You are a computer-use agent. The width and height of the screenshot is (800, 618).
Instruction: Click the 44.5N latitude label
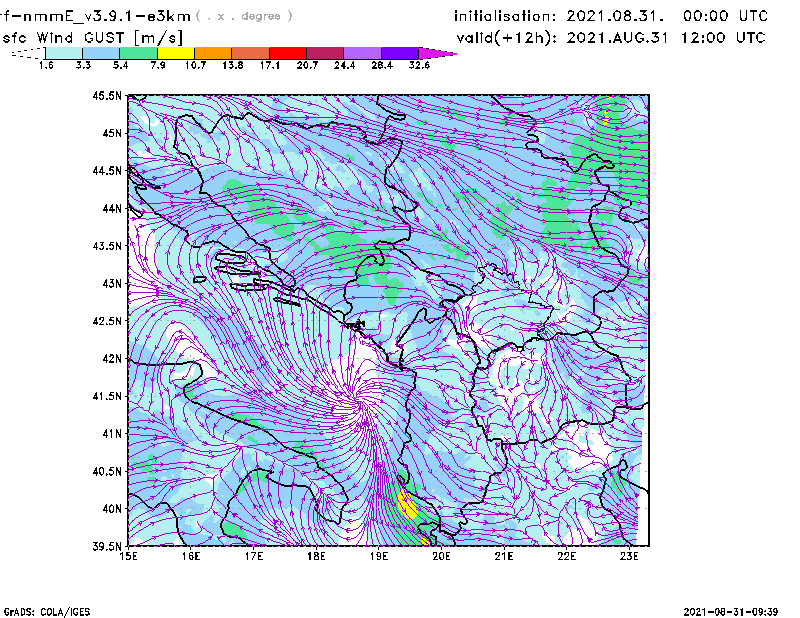pos(107,171)
